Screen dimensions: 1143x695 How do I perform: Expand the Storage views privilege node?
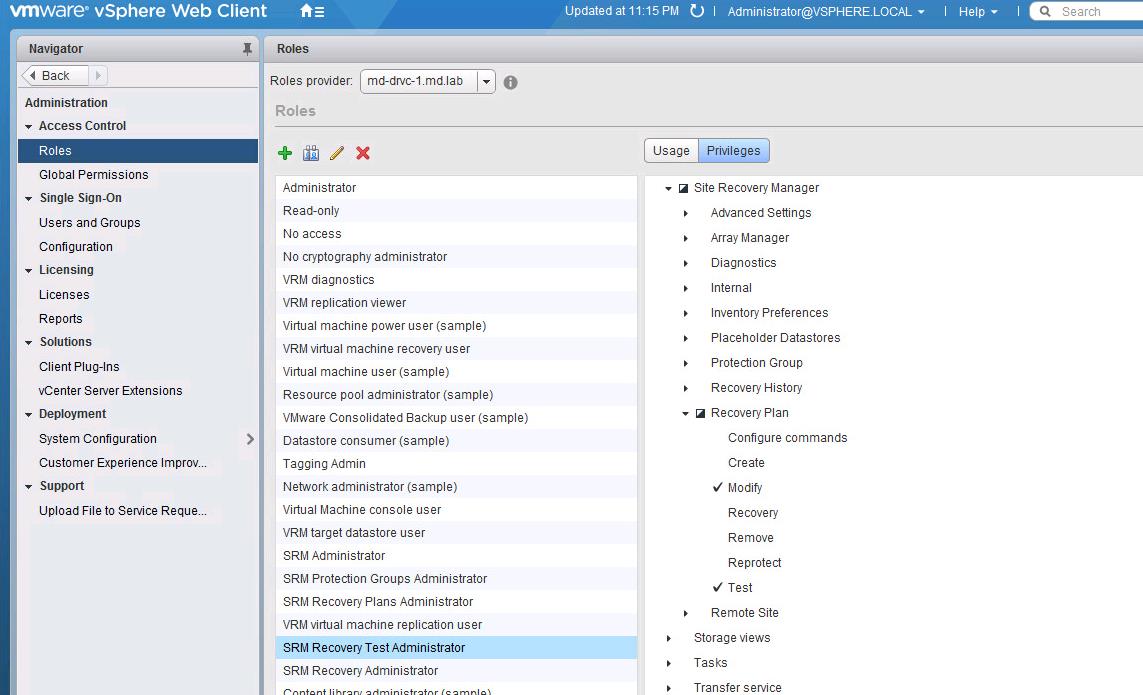668,638
